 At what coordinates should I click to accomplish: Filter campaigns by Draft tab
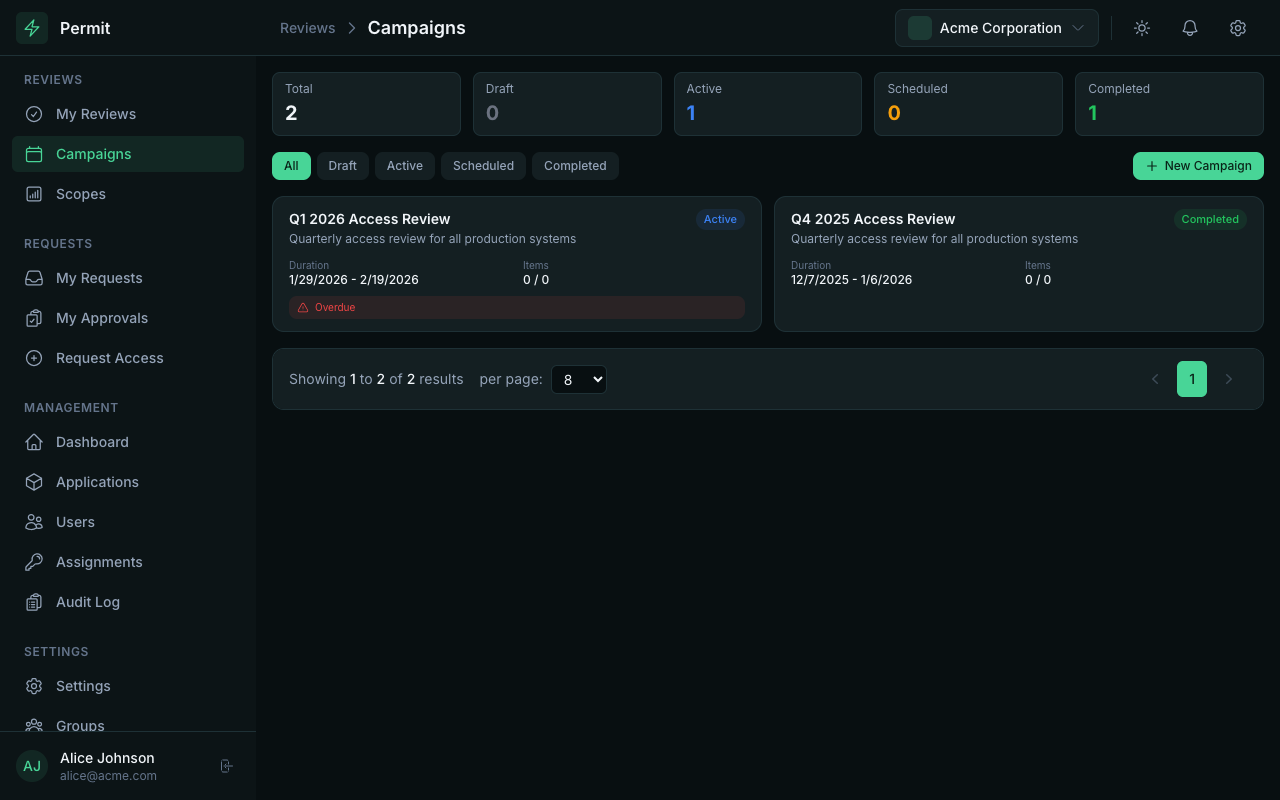pyautogui.click(x=342, y=166)
